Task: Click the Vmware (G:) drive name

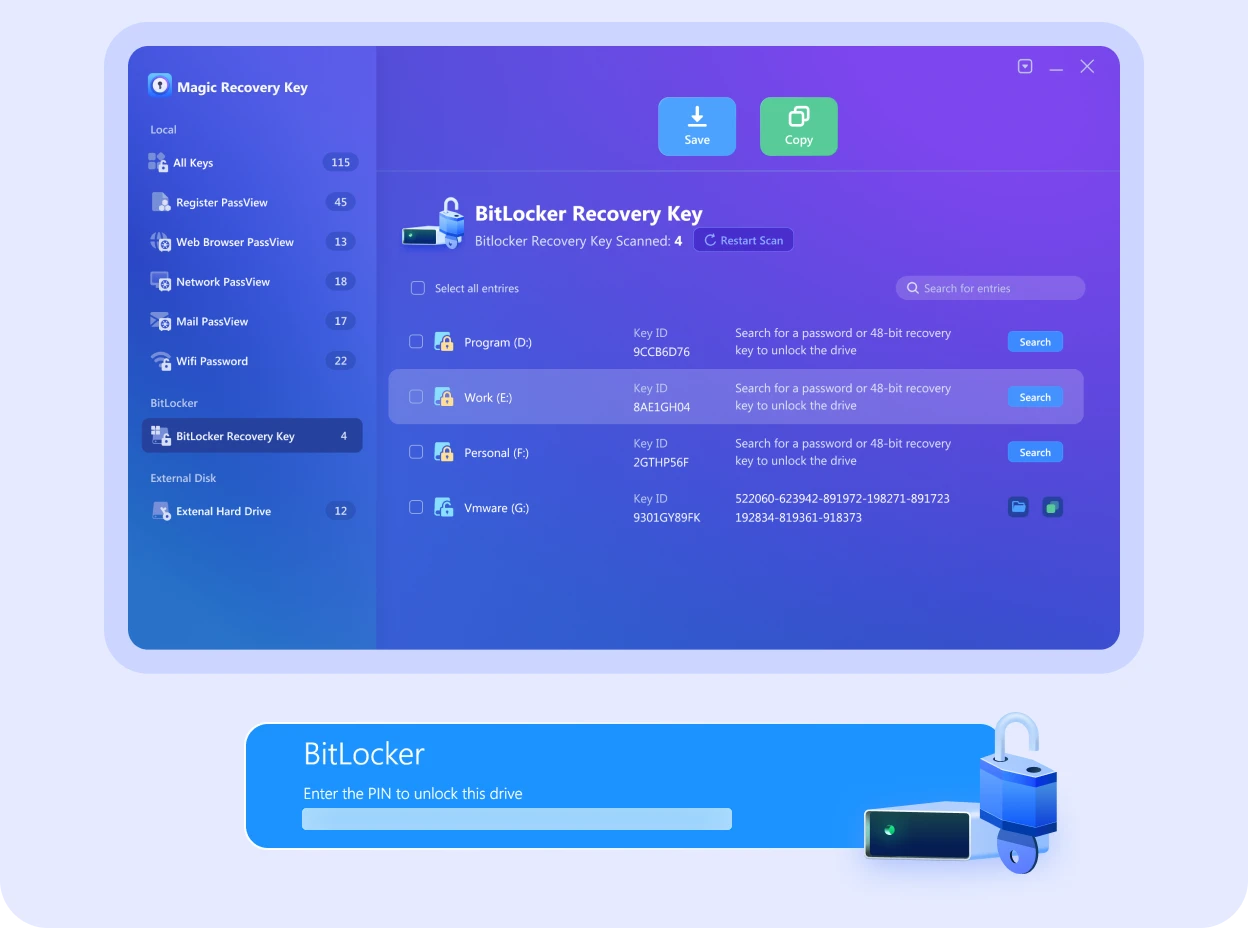Action: 497,507
